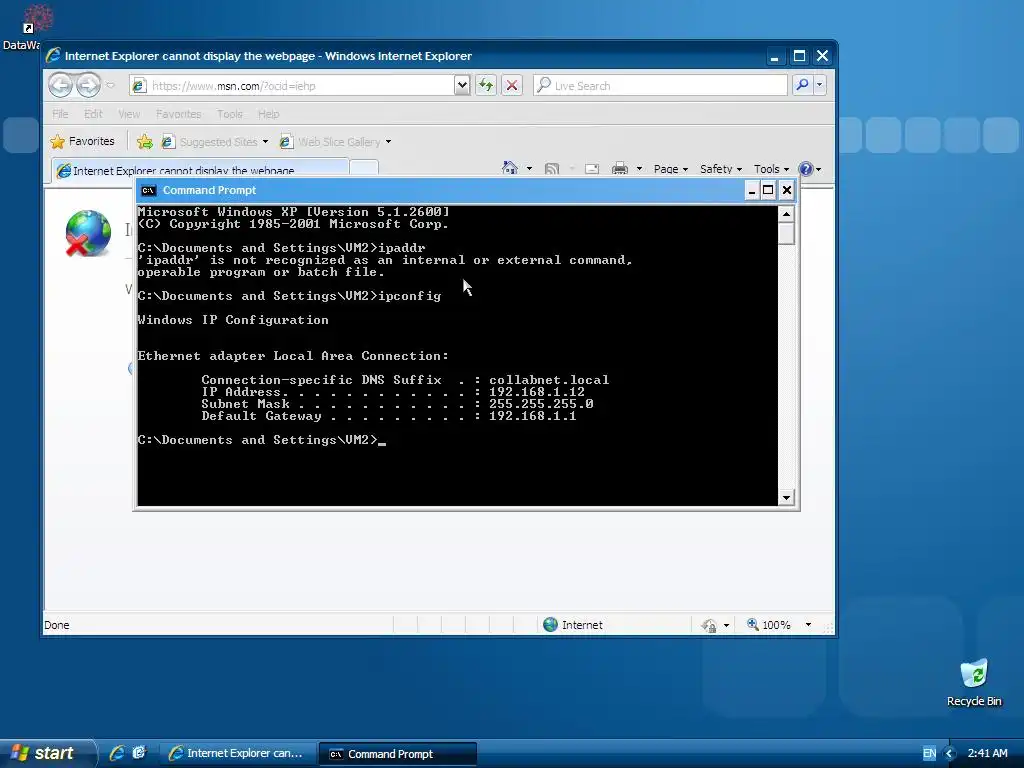Select the Recycle Bin desktop icon
This screenshot has height=768, width=1024.
pyautogui.click(x=974, y=682)
